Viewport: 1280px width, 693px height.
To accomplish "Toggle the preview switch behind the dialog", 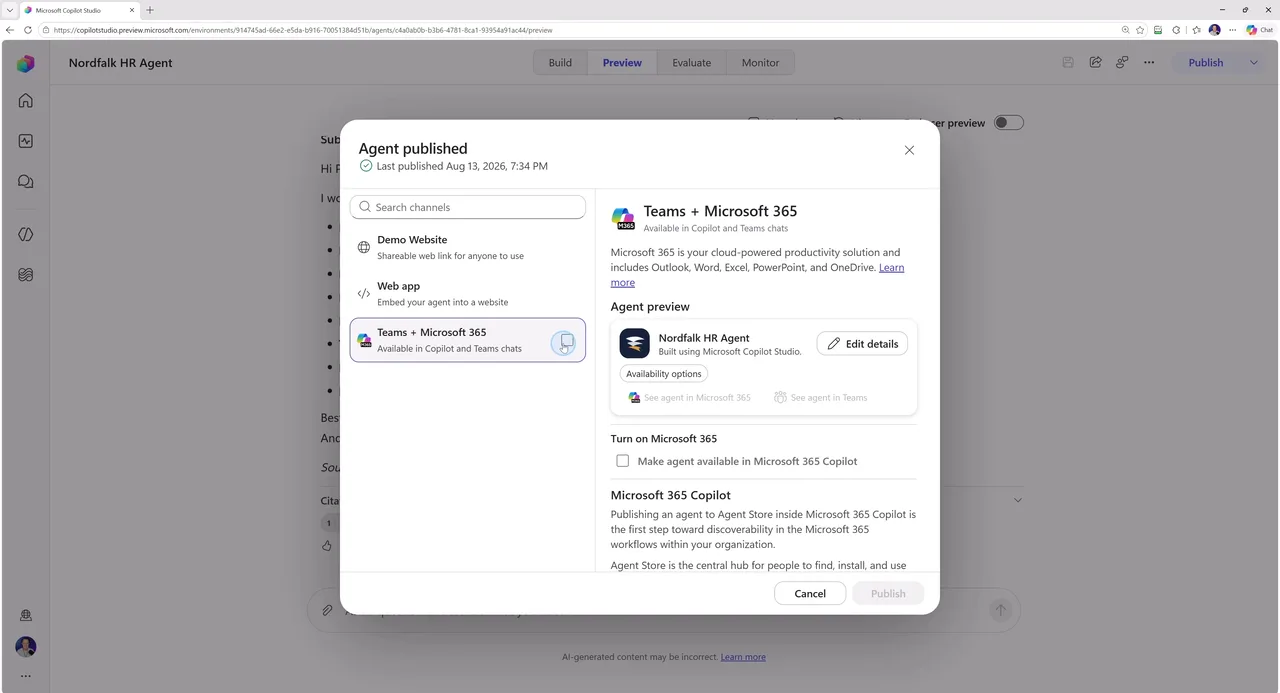I will (1009, 123).
